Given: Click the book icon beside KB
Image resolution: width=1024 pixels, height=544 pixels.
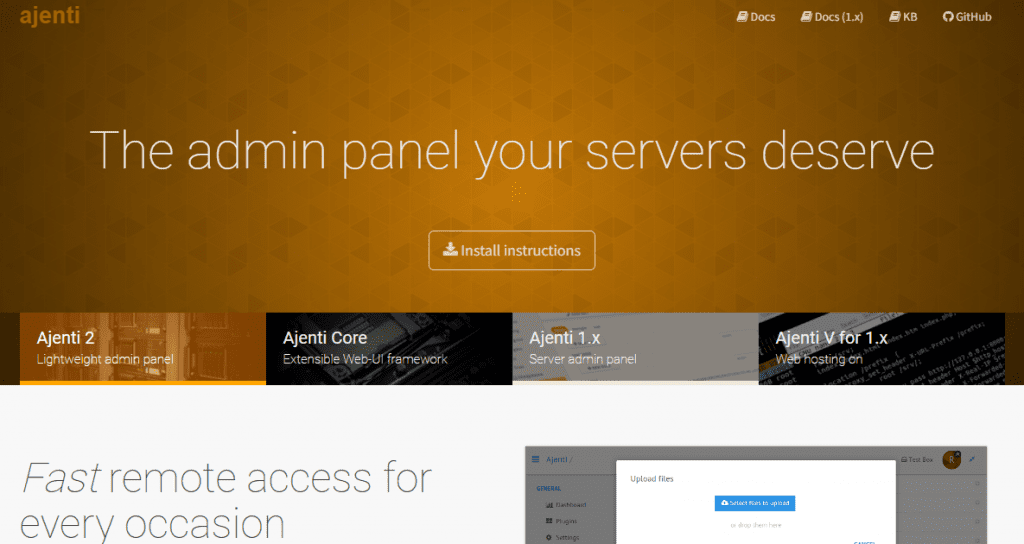Looking at the screenshot, I should click(894, 17).
